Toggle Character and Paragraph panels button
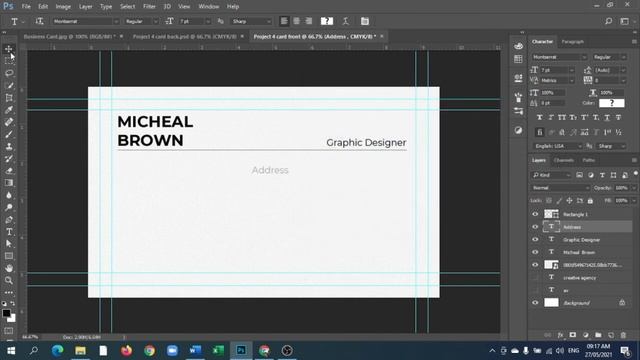This screenshot has width=640, height=360. click(364, 21)
